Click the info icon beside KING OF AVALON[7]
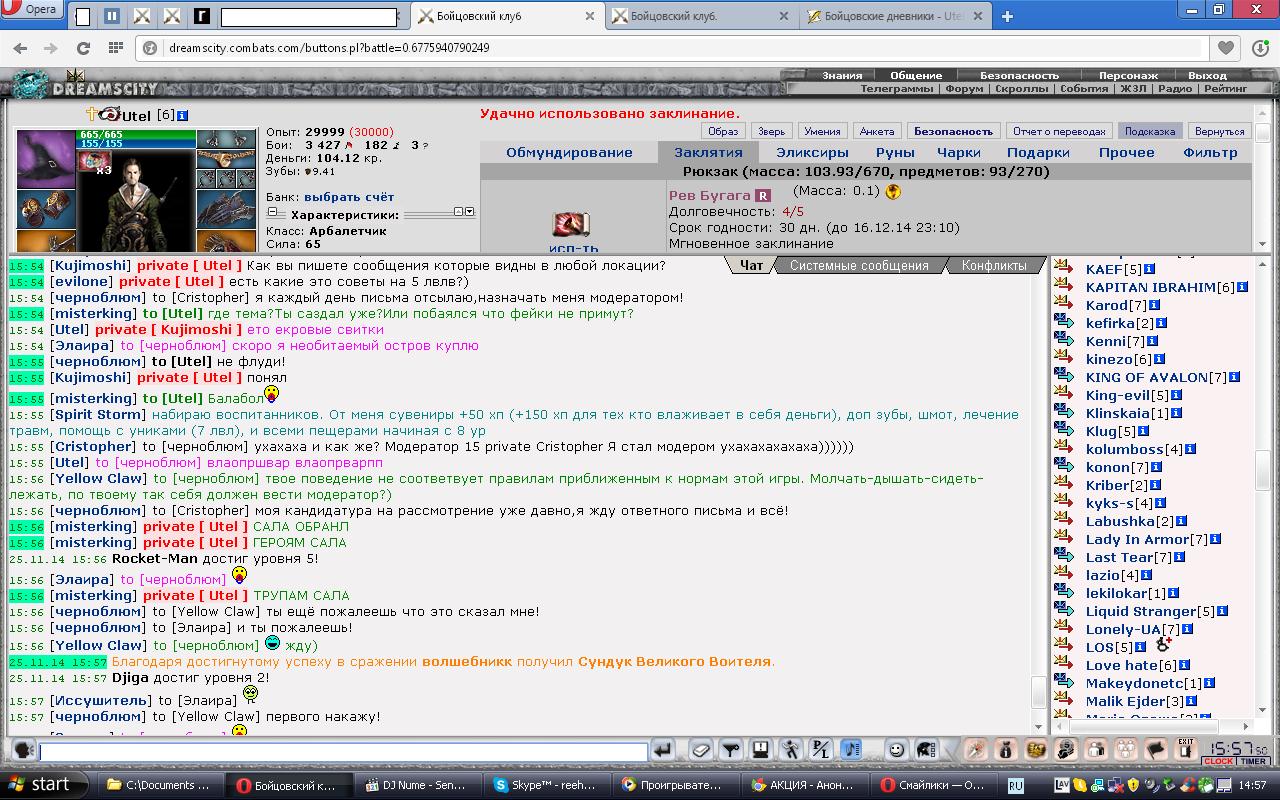Viewport: 1280px width, 800px height. [x=1234, y=377]
